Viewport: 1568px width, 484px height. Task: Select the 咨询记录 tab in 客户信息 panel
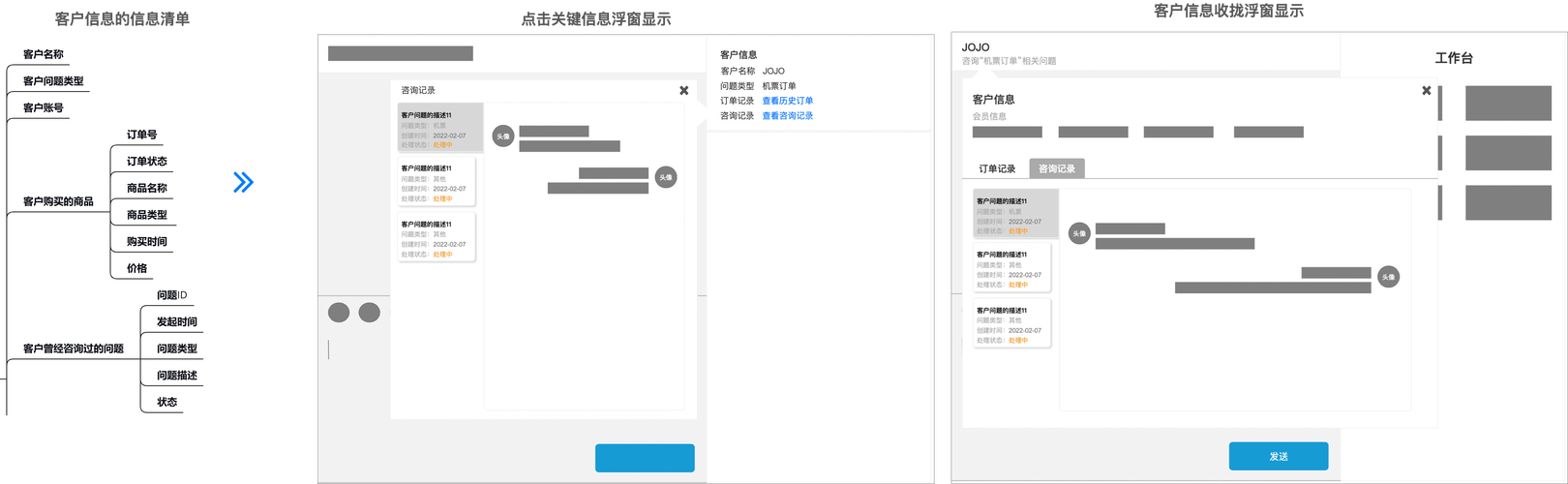(x=1057, y=168)
